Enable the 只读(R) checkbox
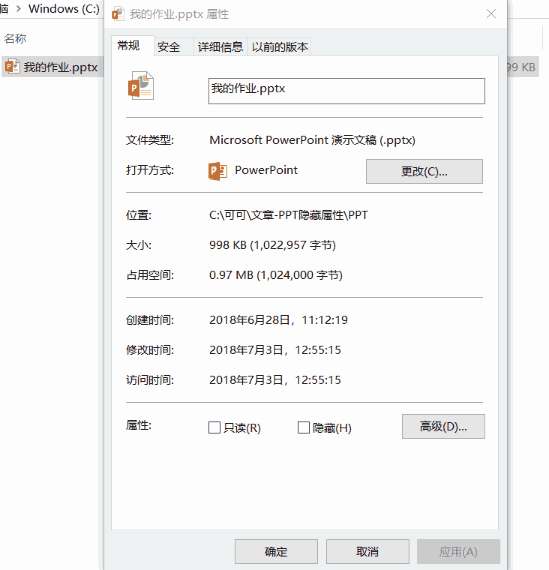The image size is (549, 570). [x=215, y=428]
